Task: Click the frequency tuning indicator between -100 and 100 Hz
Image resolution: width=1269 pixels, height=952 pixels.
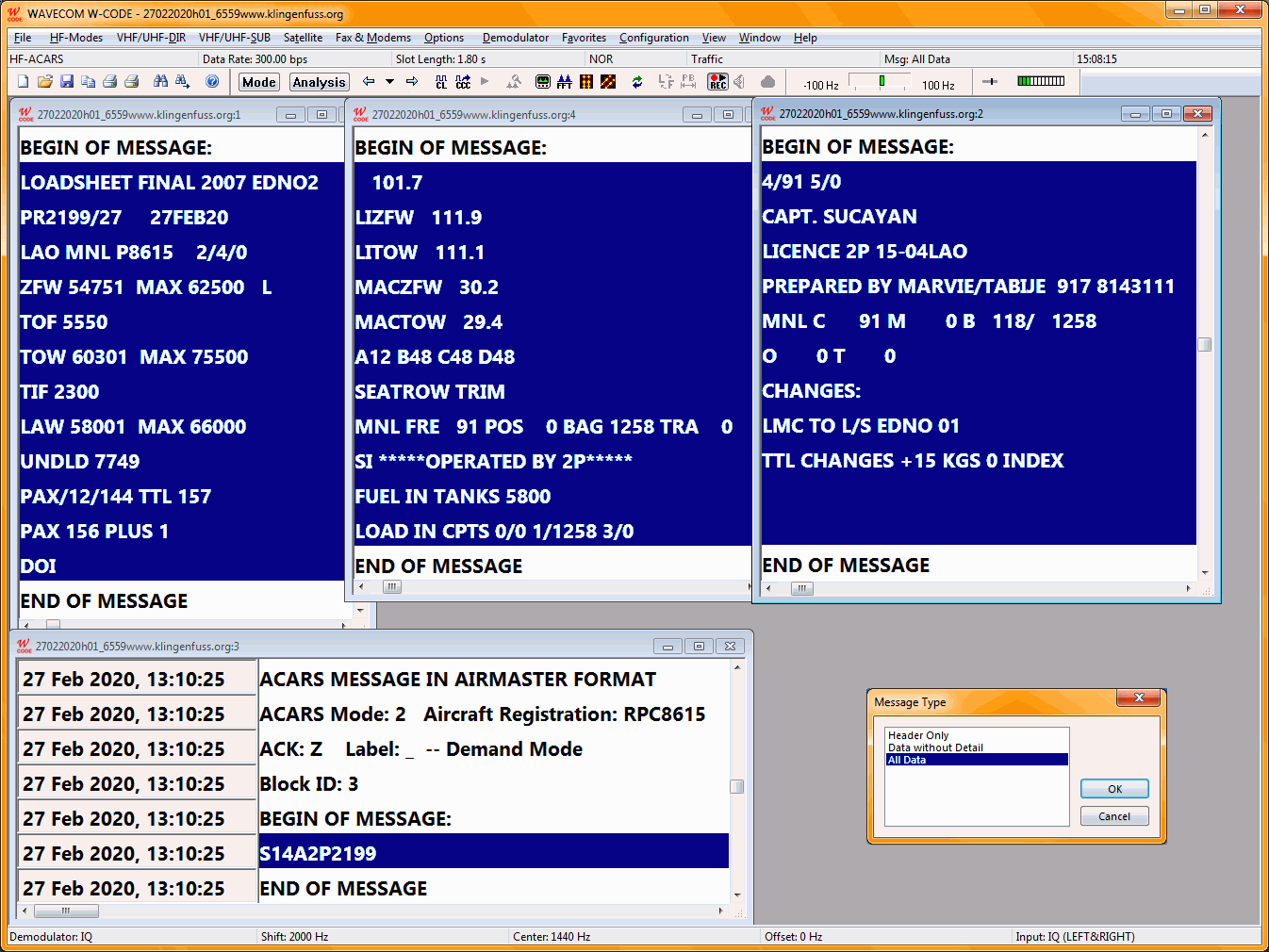Action: coord(881,82)
